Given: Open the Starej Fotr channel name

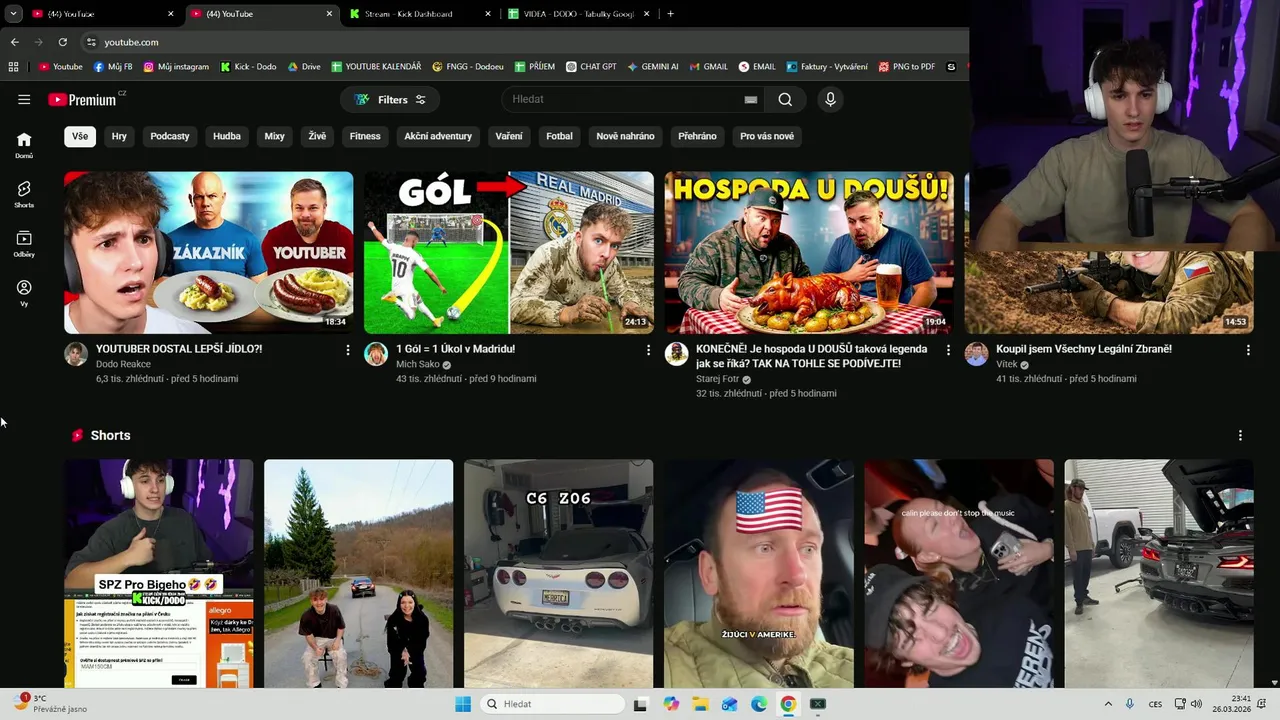Looking at the screenshot, I should tap(717, 379).
